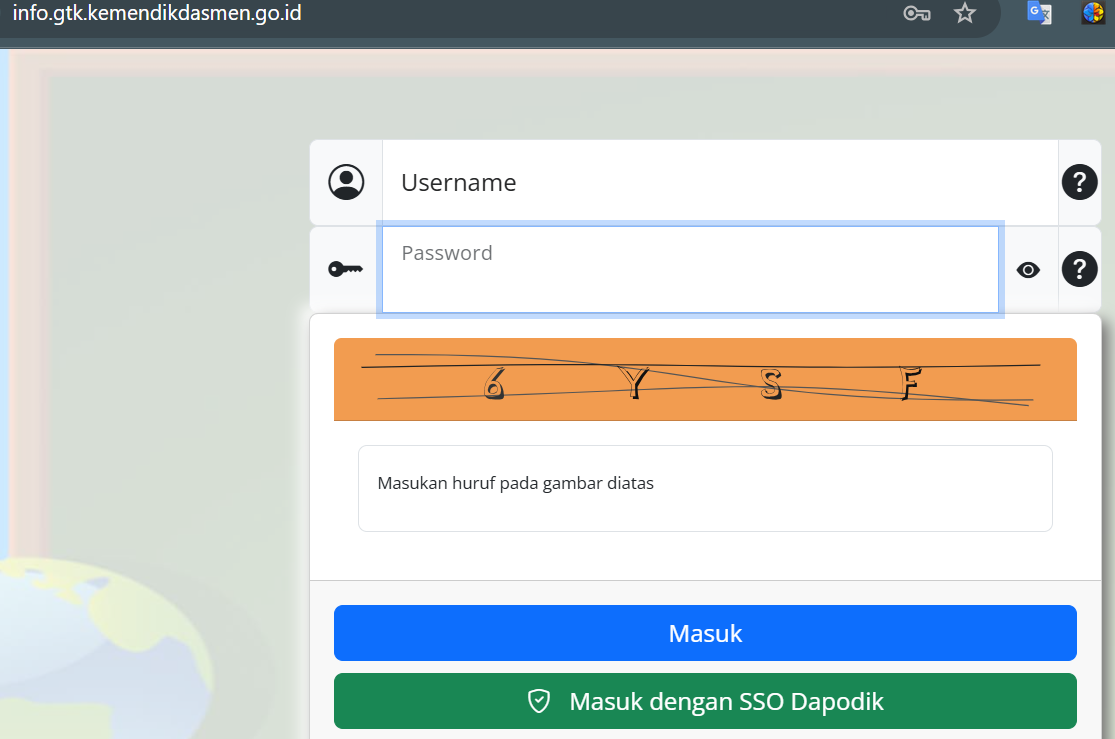The image size is (1115, 739).
Task: Click the key icon by Password field
Action: (346, 269)
